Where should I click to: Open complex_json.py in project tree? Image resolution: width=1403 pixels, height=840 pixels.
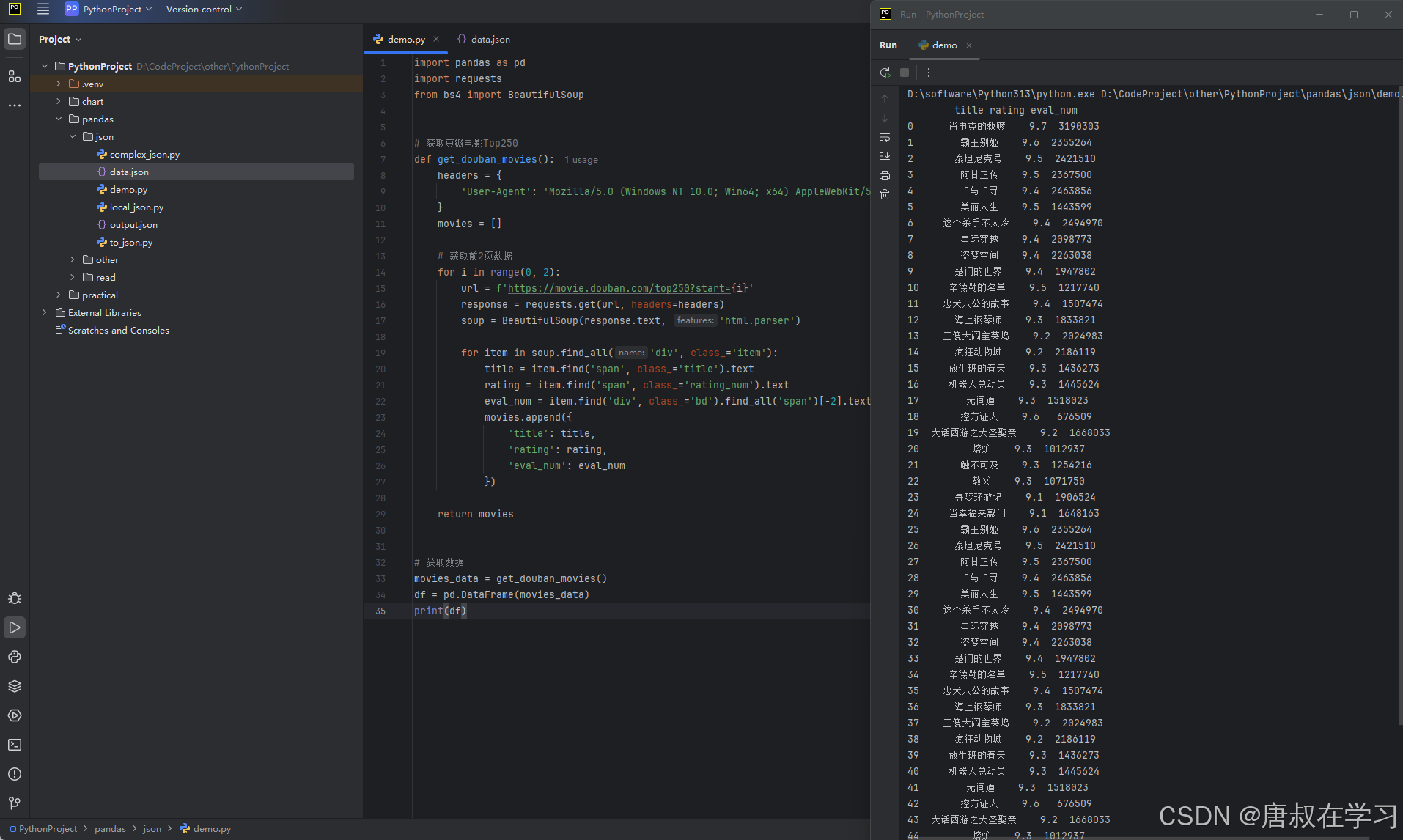(144, 154)
